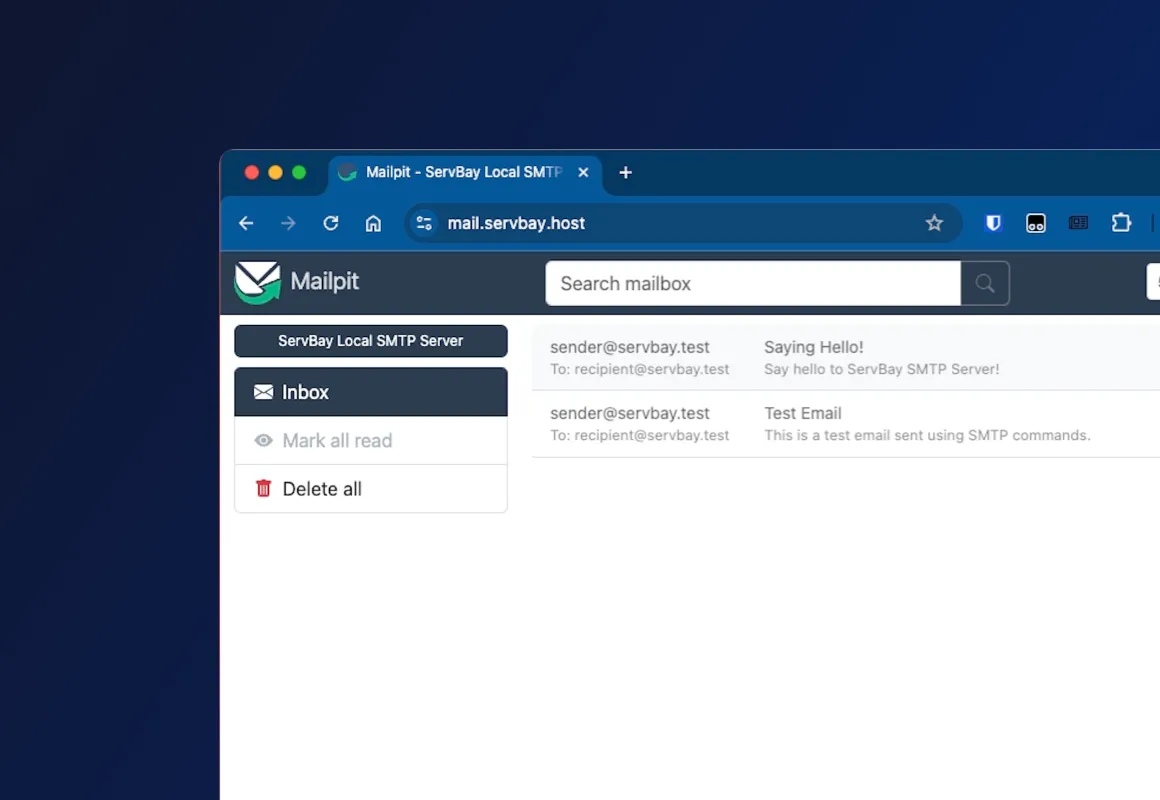The height and width of the screenshot is (800, 1160).
Task: Reload the page with refresh icon
Action: click(331, 223)
